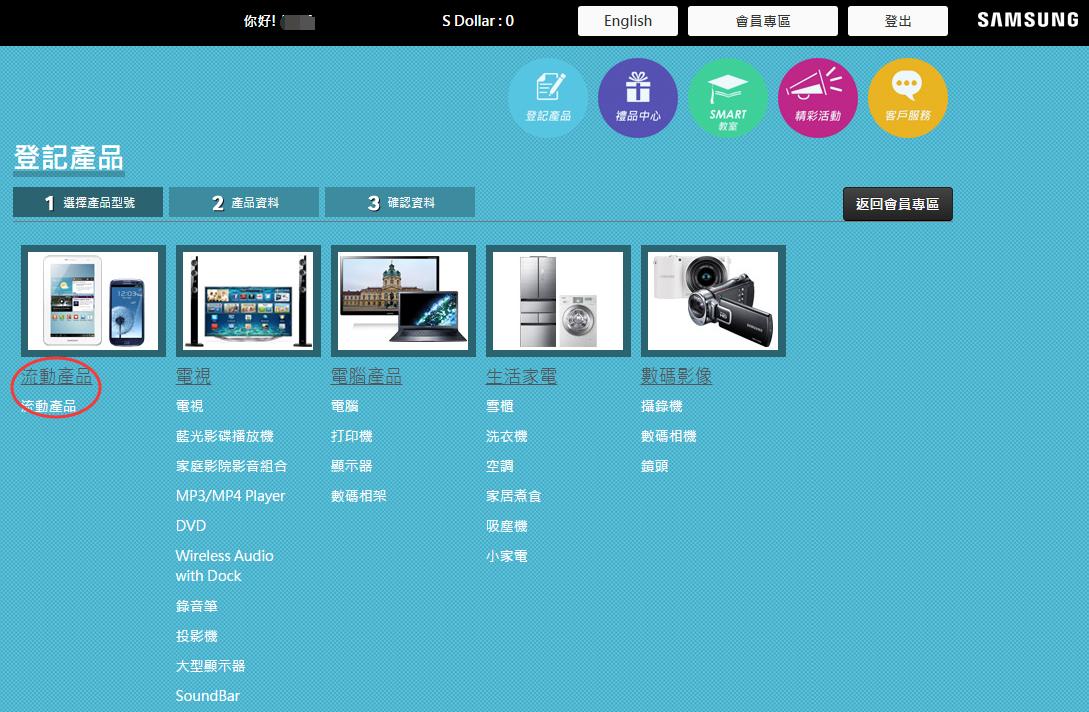
Task: Select the 流動產品 product thumbnail
Action: [x=92, y=300]
